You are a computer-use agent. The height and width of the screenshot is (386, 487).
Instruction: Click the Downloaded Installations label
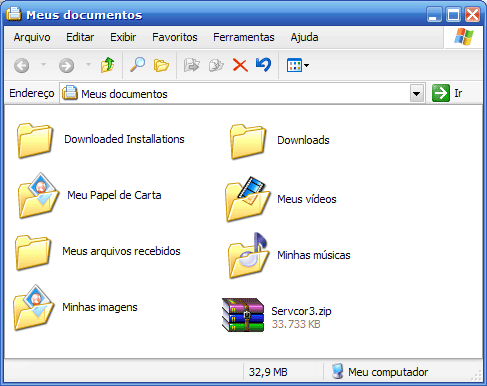tap(124, 139)
